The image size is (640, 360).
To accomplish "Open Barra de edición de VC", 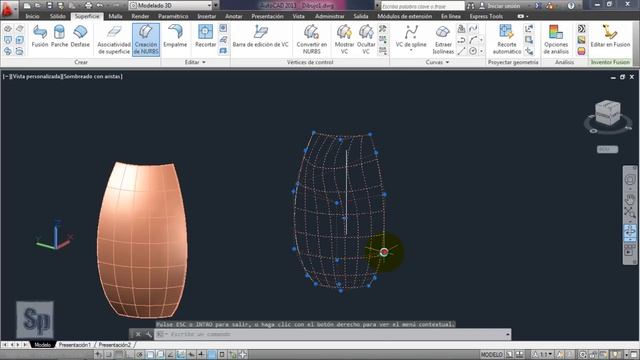I will pos(260,36).
